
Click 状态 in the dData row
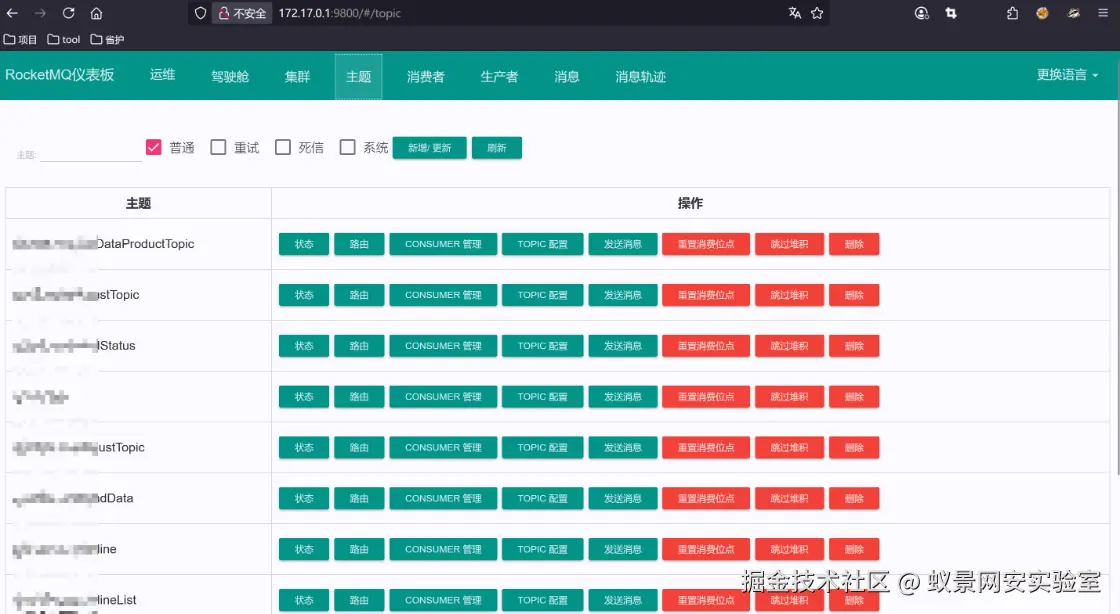point(304,498)
